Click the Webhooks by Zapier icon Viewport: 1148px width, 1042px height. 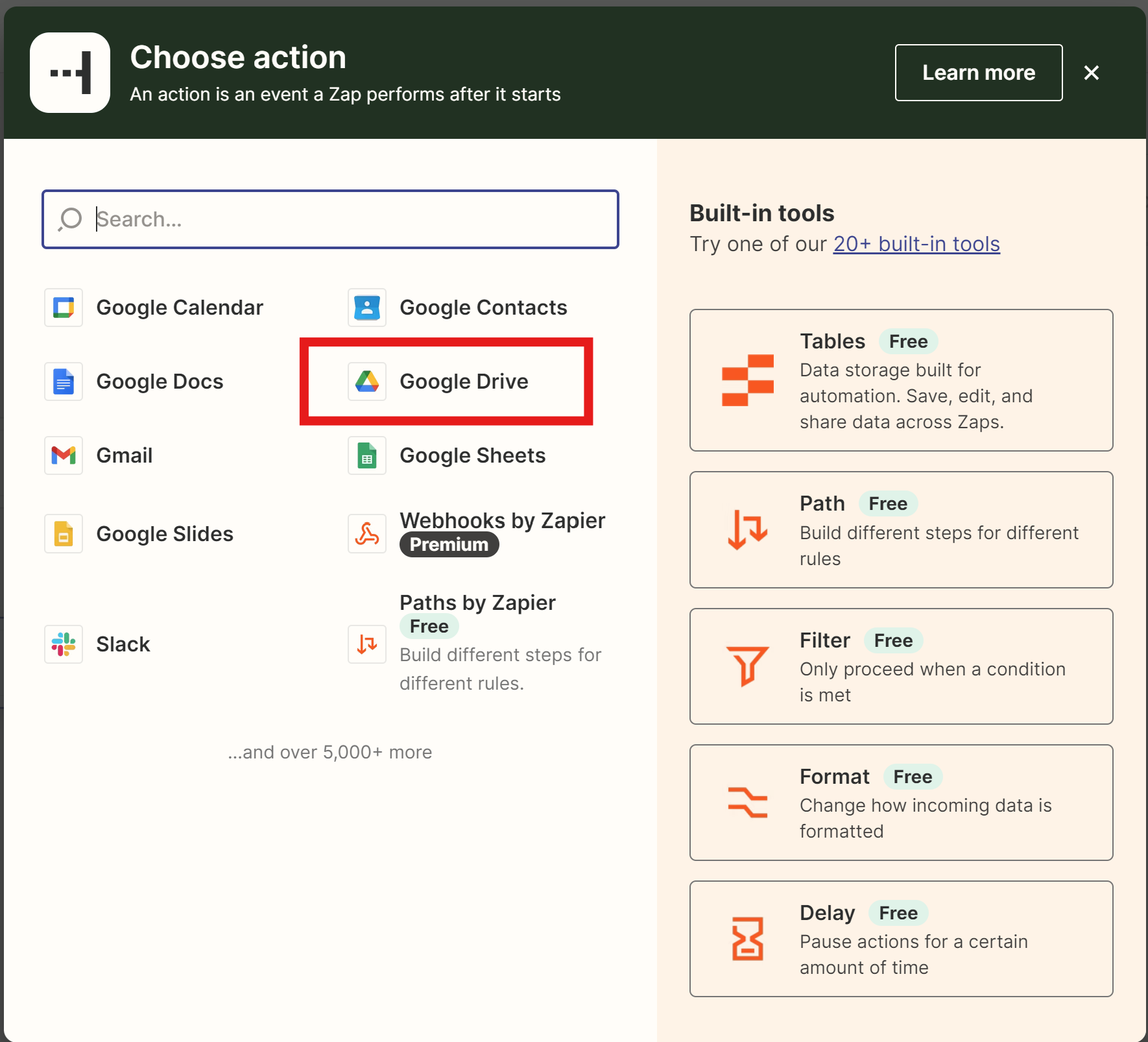pos(367,534)
